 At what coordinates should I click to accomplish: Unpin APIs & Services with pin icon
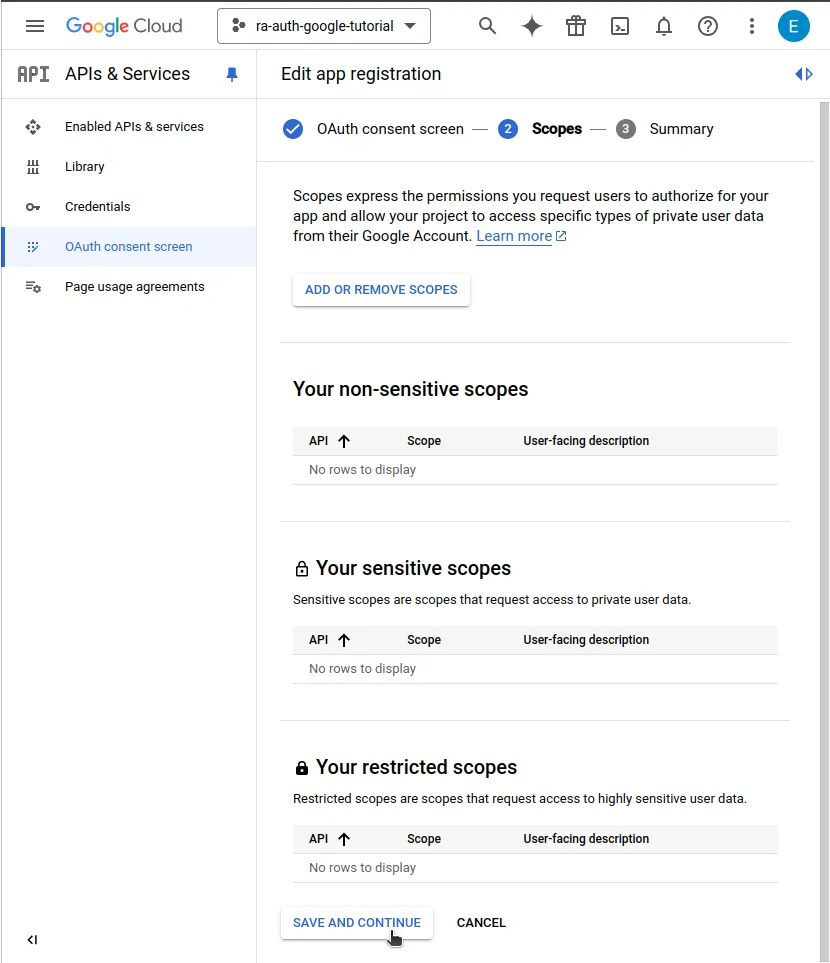[x=232, y=74]
